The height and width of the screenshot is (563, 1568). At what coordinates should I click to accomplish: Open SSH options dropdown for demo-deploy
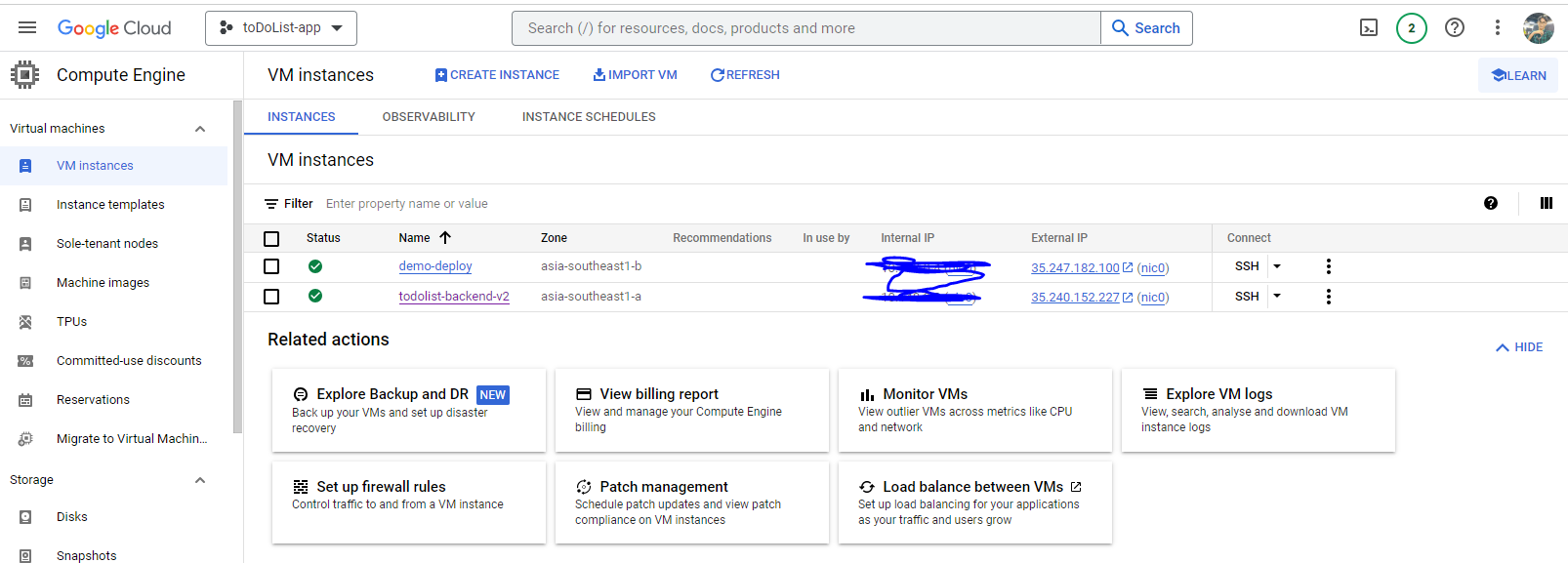coord(1276,266)
